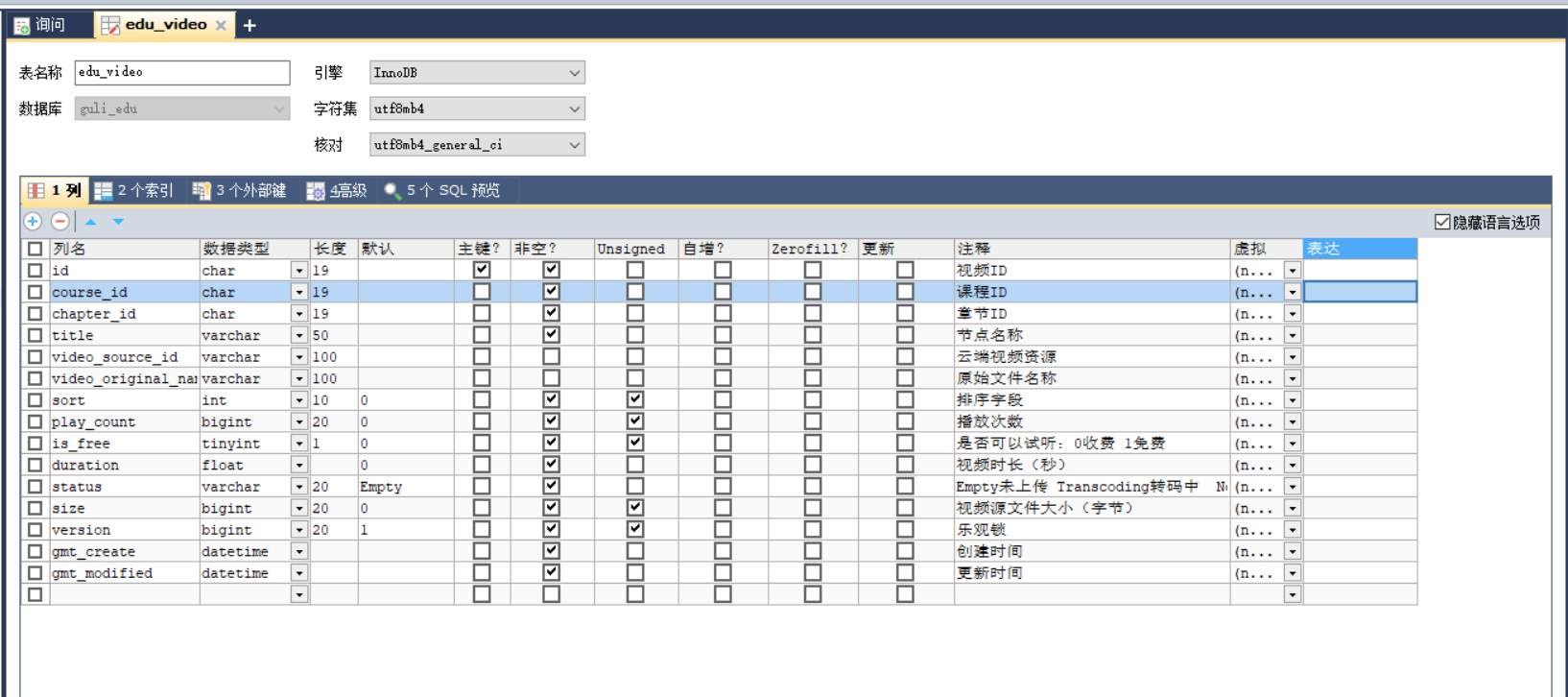Open the 4 高级 advanced tab
The width and height of the screenshot is (1568, 697).
337,190
